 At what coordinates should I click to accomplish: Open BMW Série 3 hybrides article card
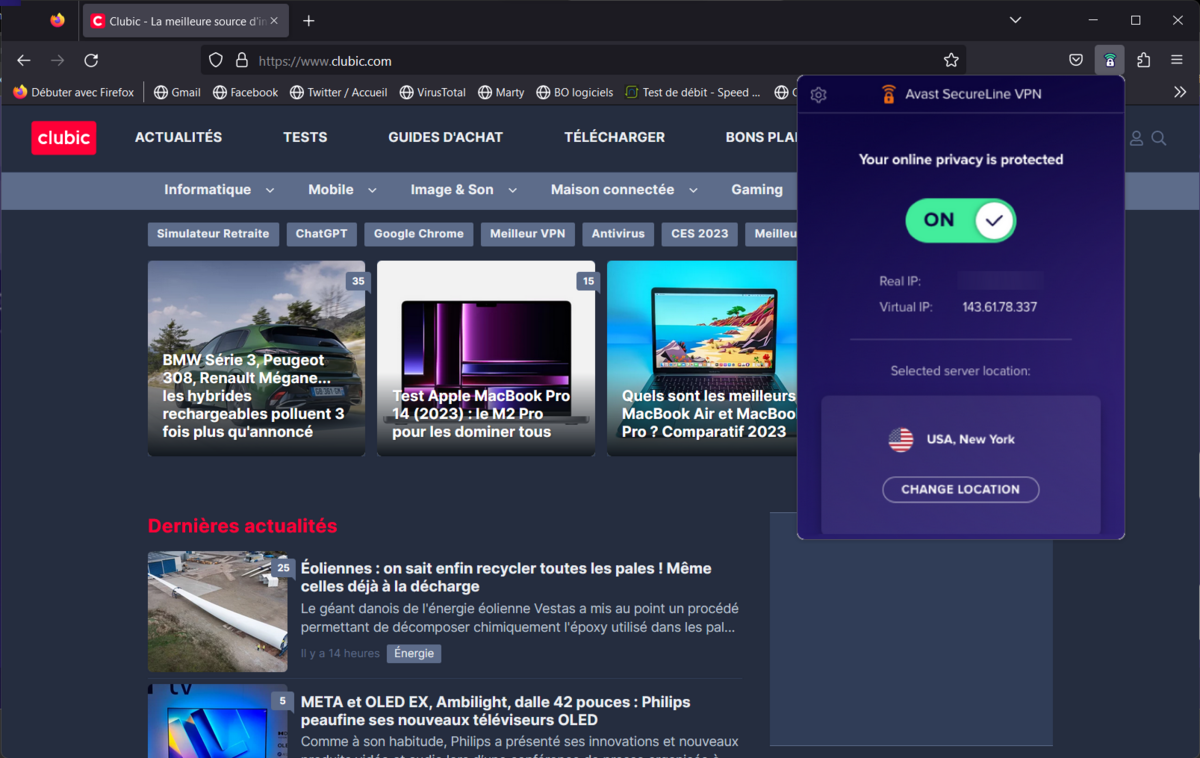[256, 358]
